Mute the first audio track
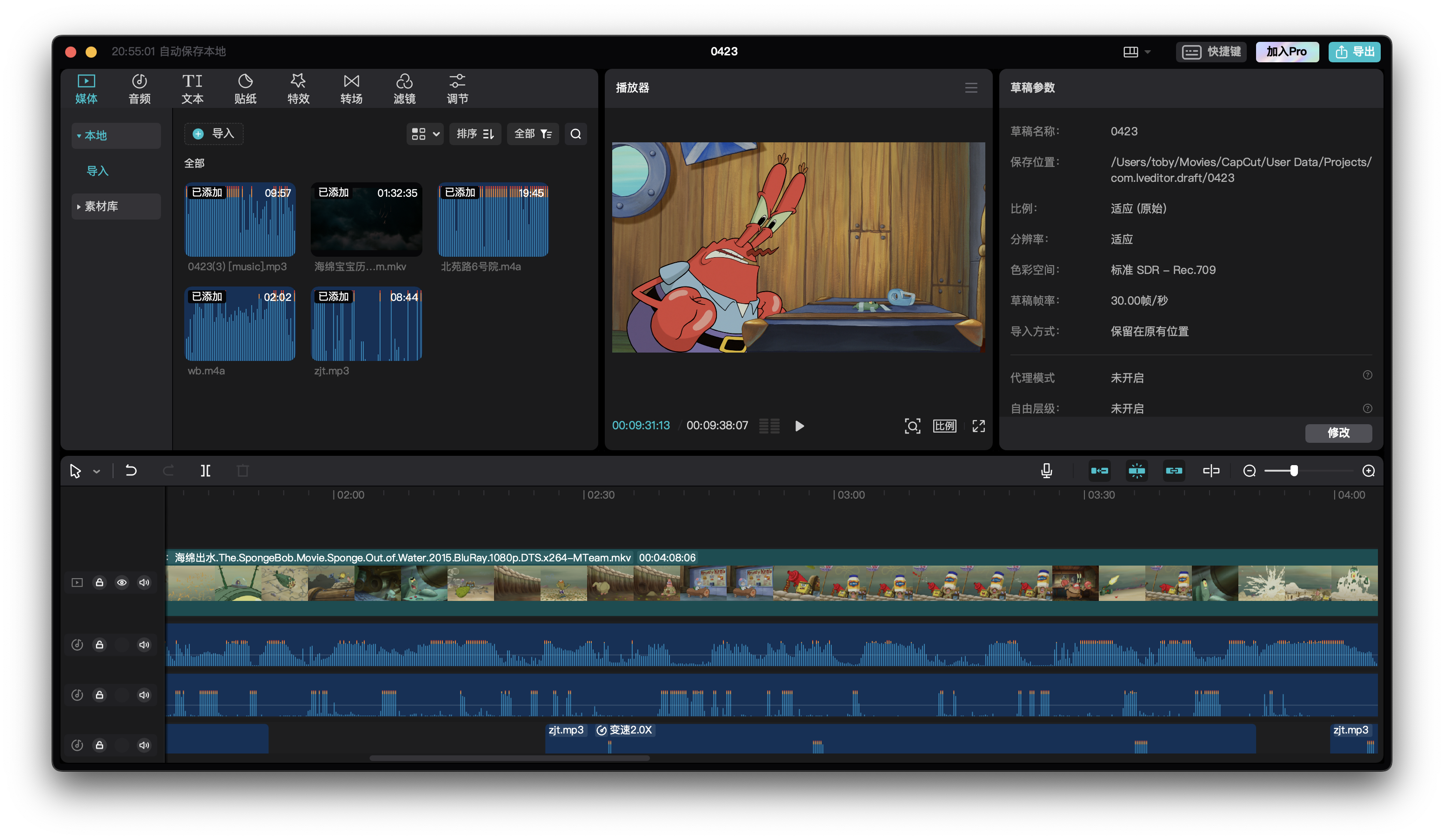 (x=144, y=645)
